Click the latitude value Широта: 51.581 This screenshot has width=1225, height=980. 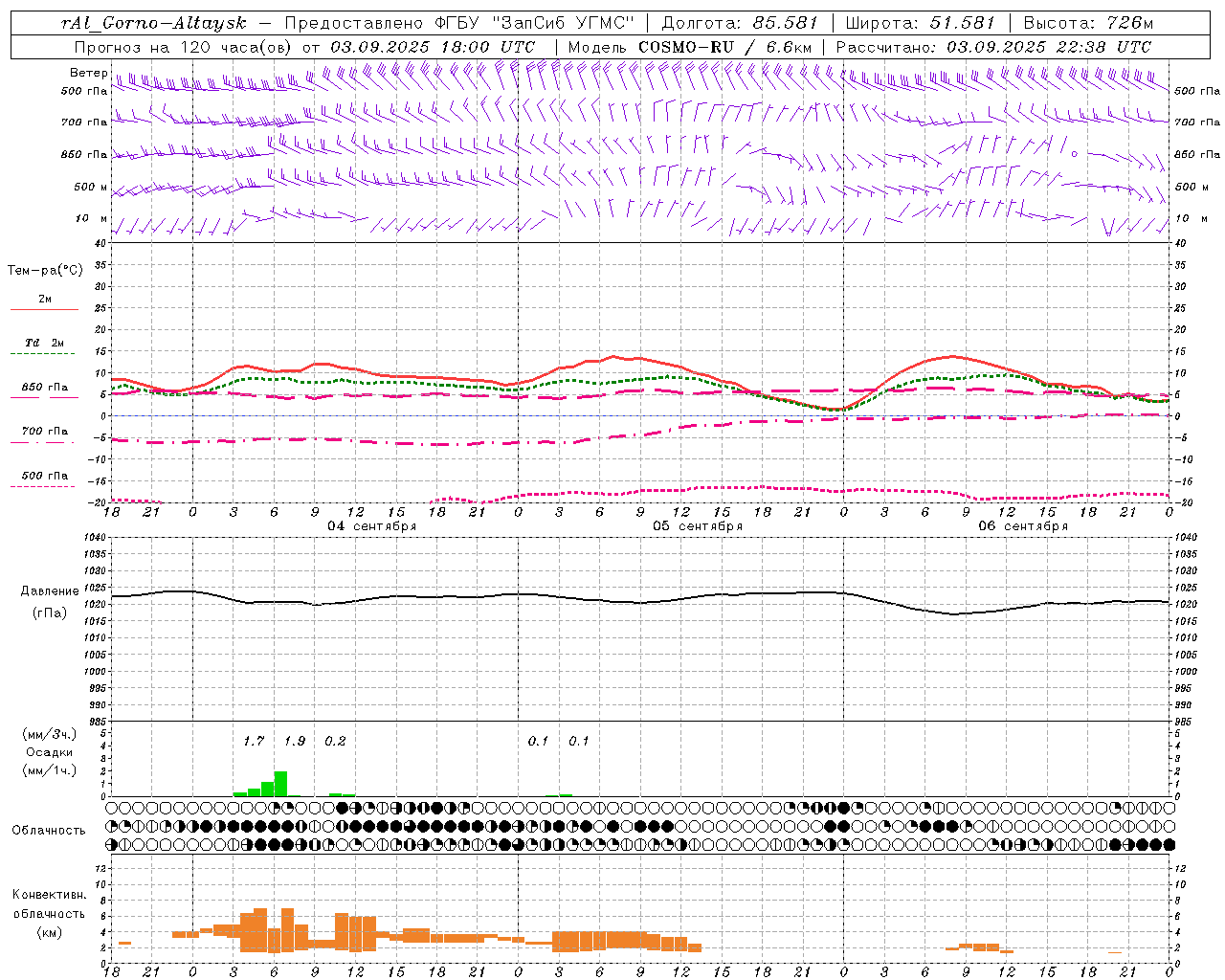click(x=921, y=24)
